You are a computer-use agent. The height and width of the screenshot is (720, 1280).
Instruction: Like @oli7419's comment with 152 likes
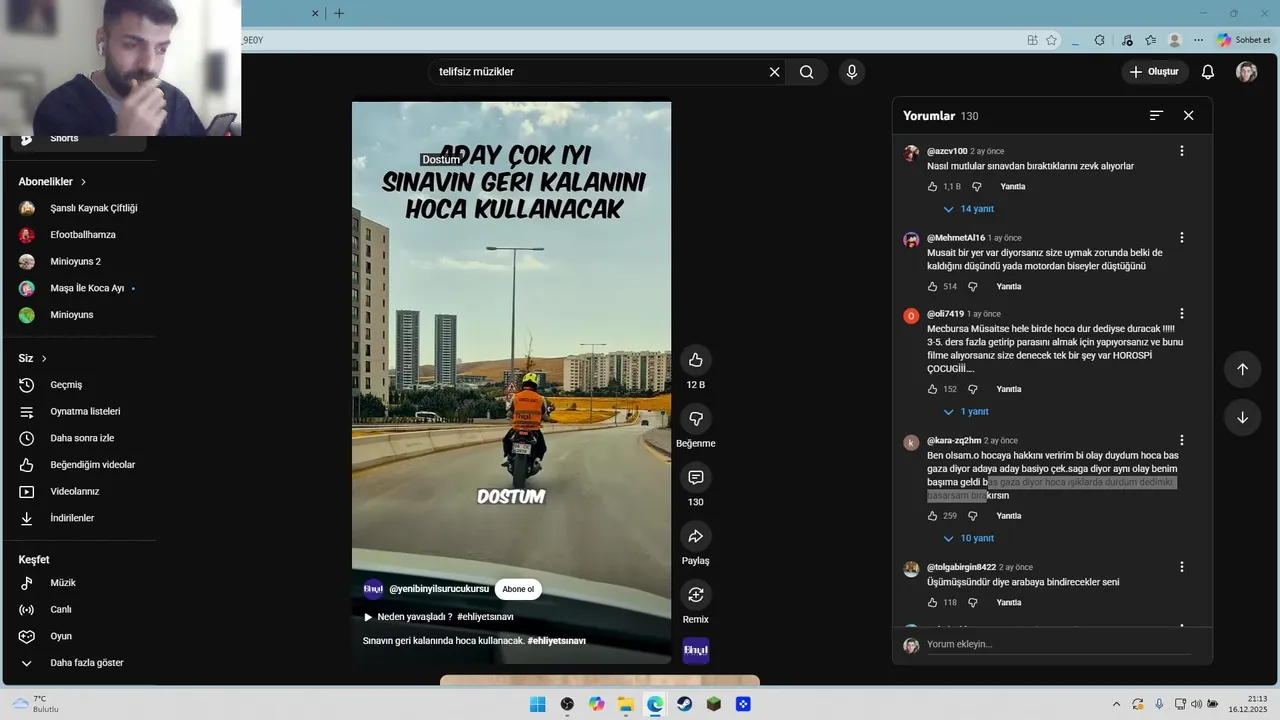(x=933, y=389)
